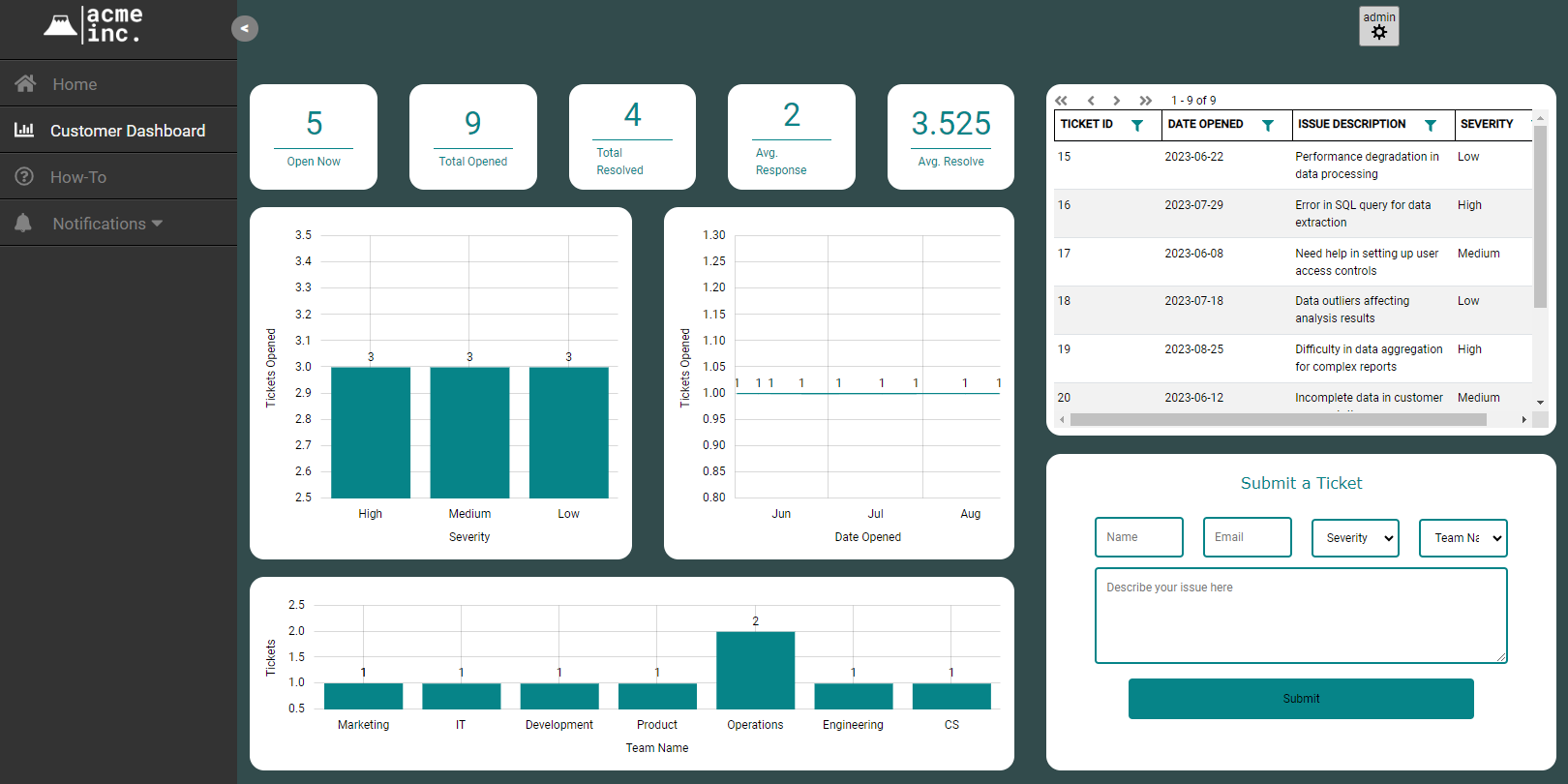Click the Describe your issue text area
The image size is (1568, 784).
pos(1301,616)
